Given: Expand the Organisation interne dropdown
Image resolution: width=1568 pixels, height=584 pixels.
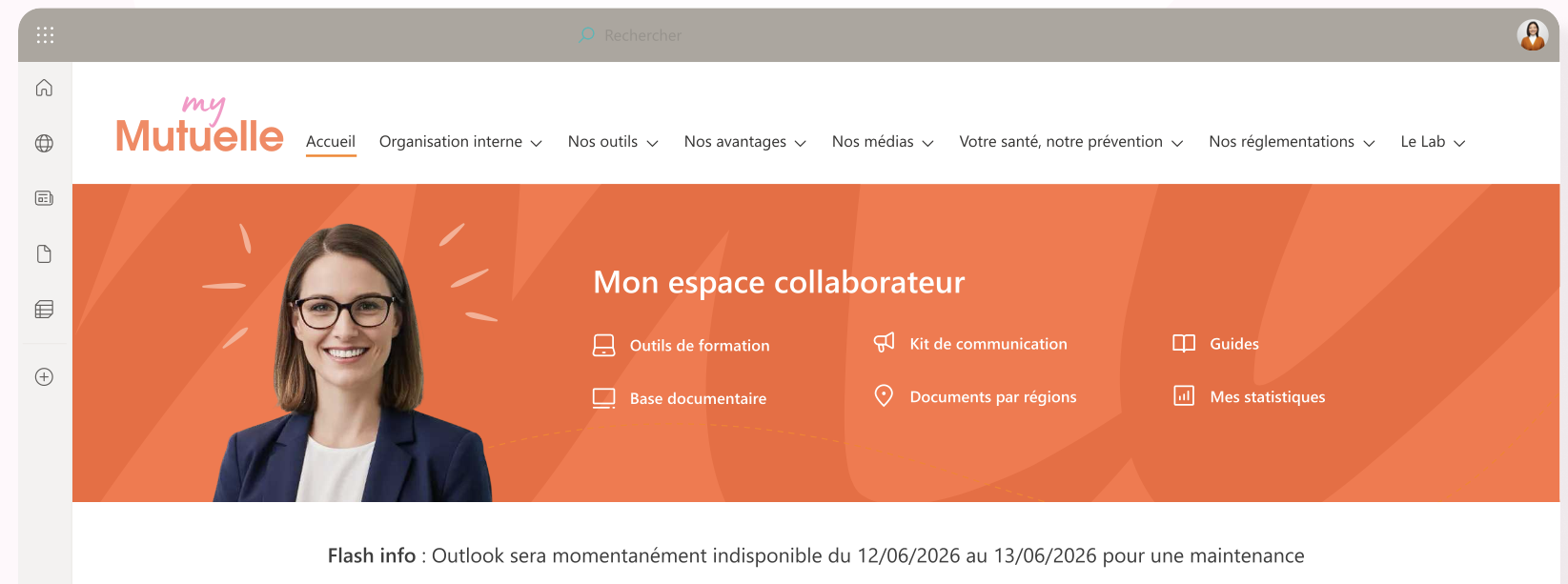Looking at the screenshot, I should (460, 142).
